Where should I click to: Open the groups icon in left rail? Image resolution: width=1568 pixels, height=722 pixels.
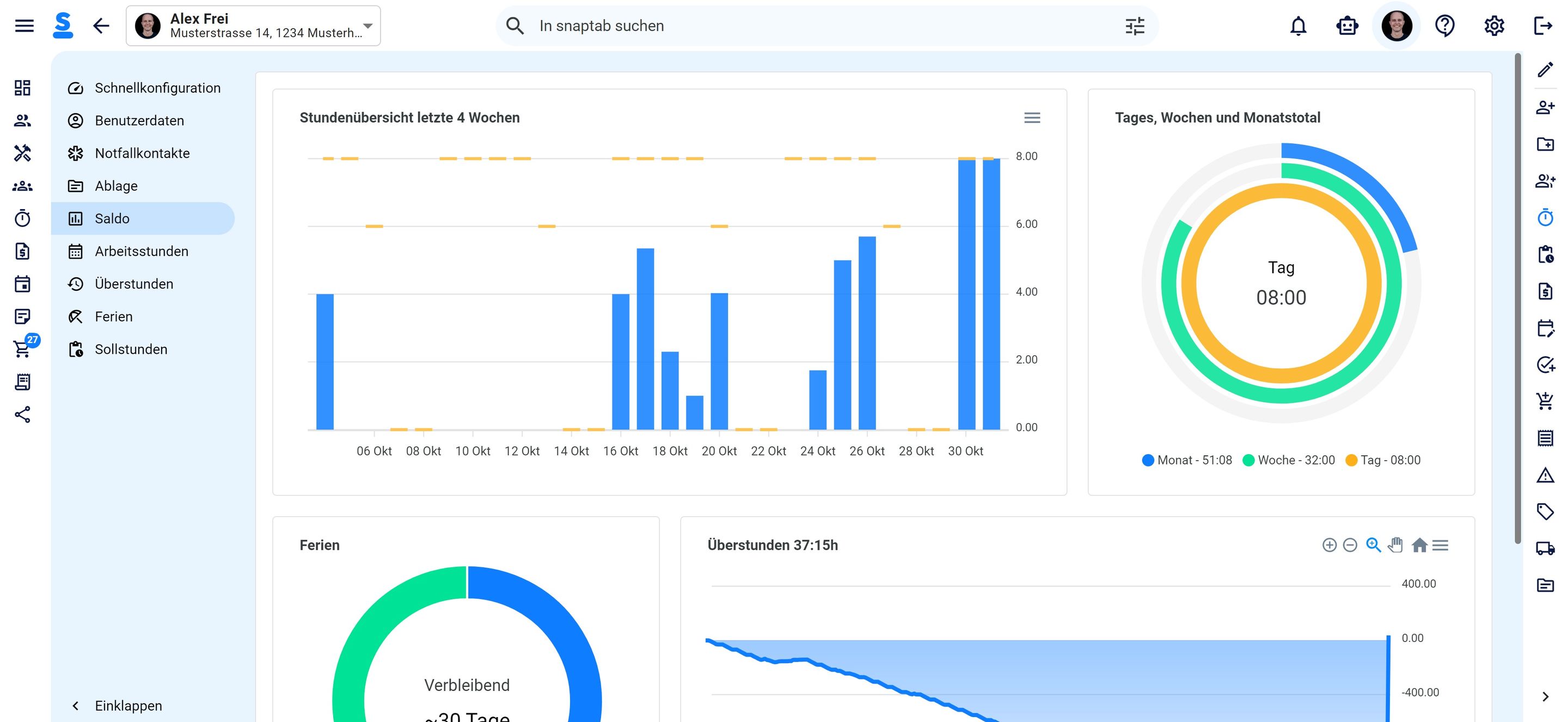tap(22, 186)
